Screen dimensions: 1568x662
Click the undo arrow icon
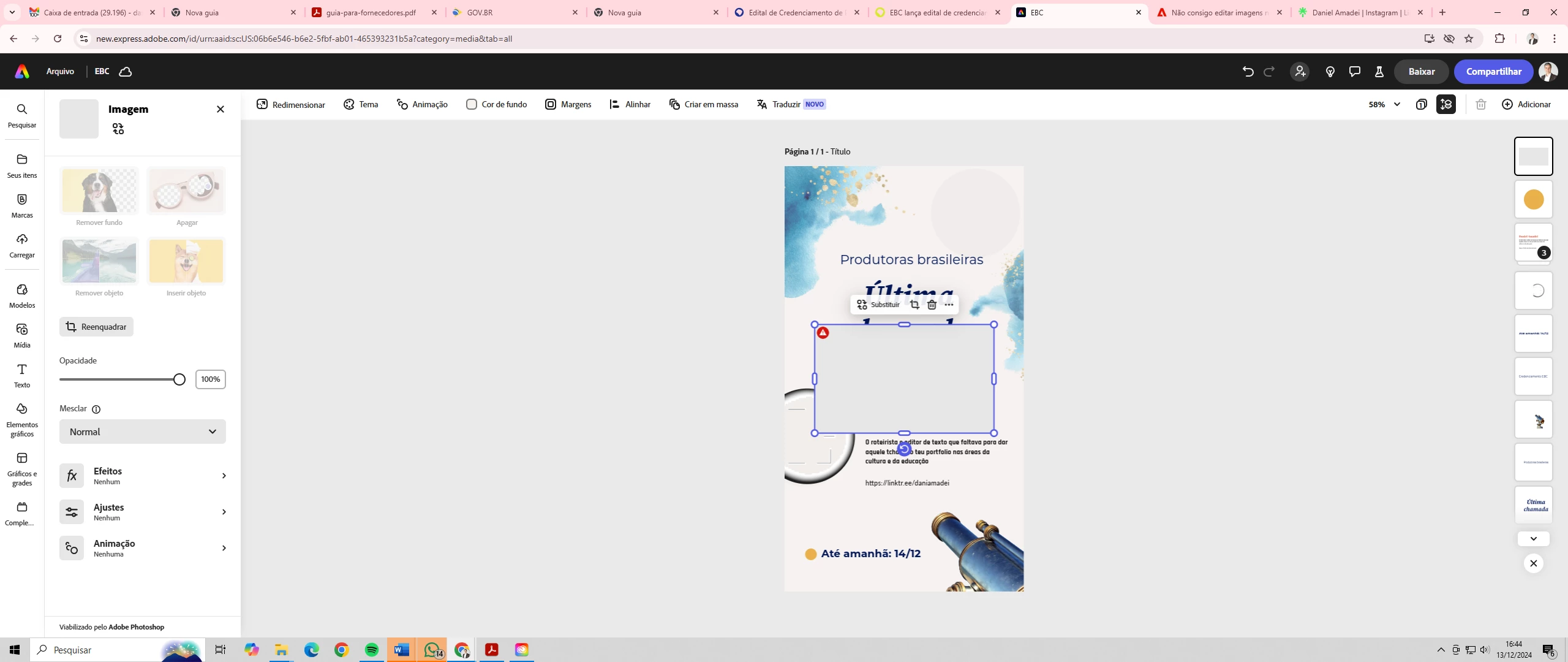(1248, 72)
